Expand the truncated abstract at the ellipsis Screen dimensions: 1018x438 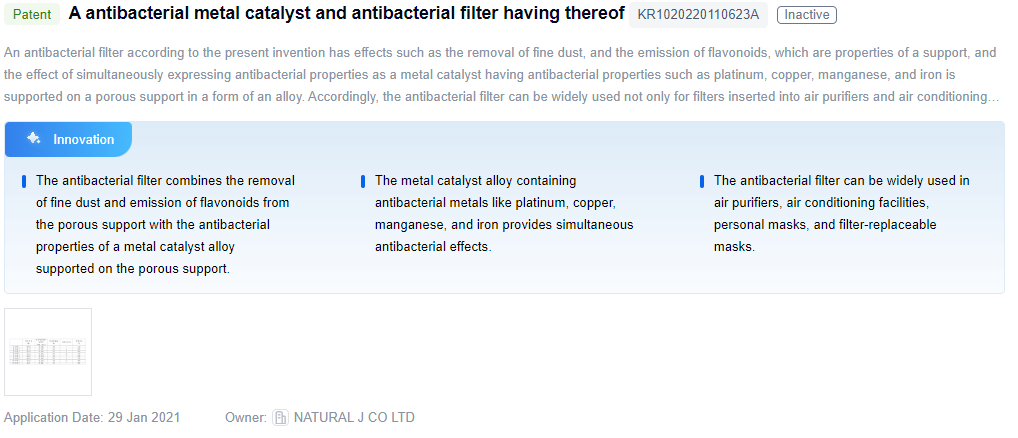click(992, 97)
